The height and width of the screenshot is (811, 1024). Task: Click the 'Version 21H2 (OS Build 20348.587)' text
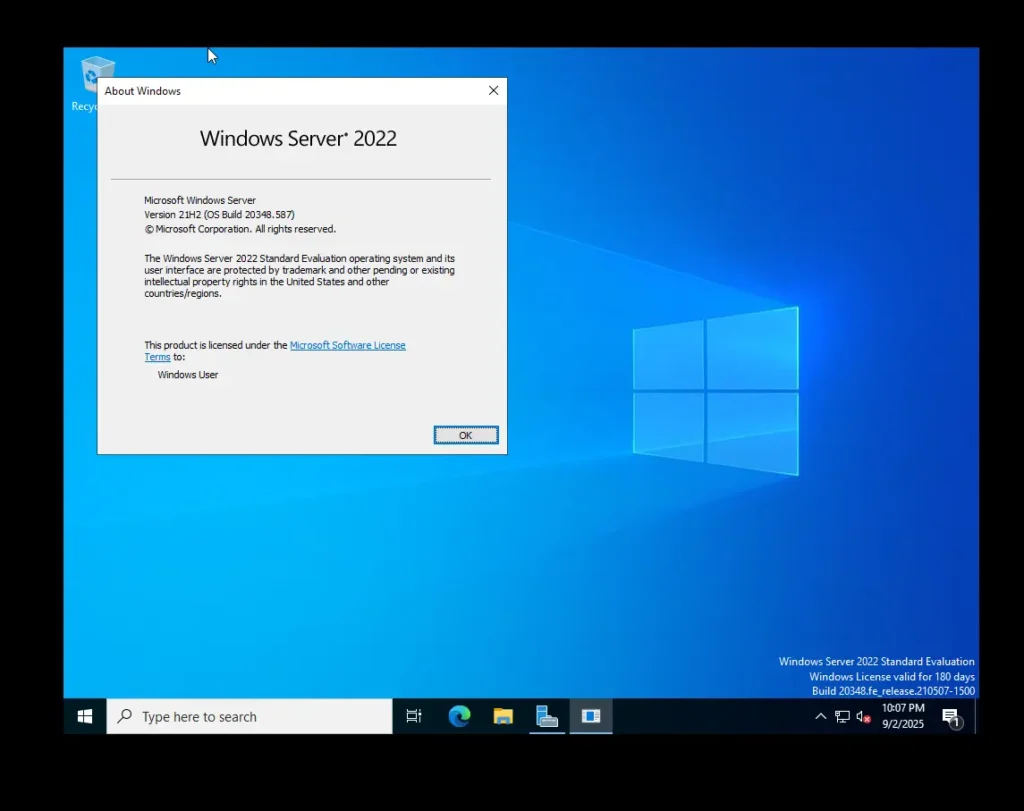click(219, 215)
